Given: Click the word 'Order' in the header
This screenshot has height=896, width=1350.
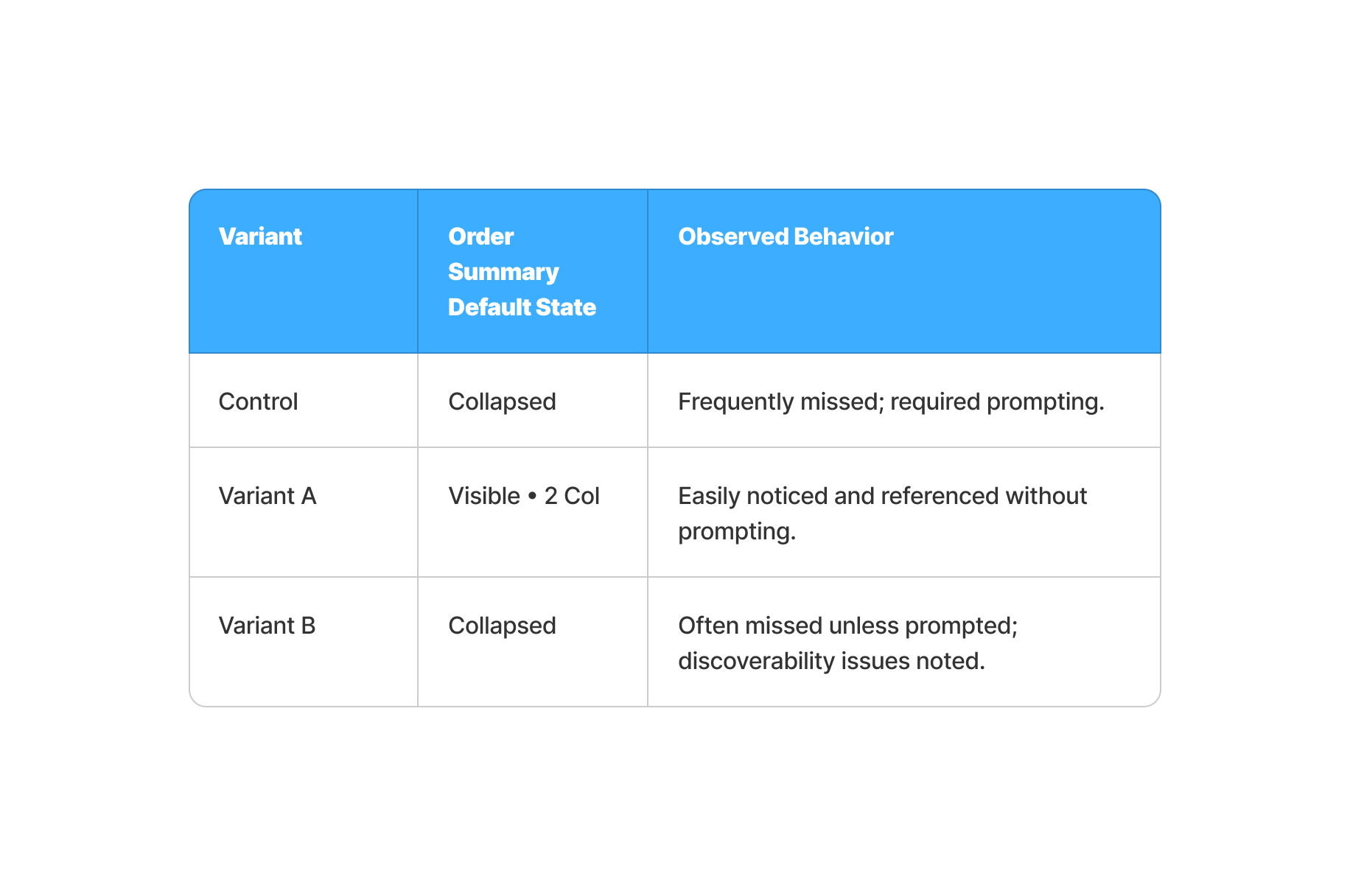Looking at the screenshot, I should pyautogui.click(x=480, y=237).
